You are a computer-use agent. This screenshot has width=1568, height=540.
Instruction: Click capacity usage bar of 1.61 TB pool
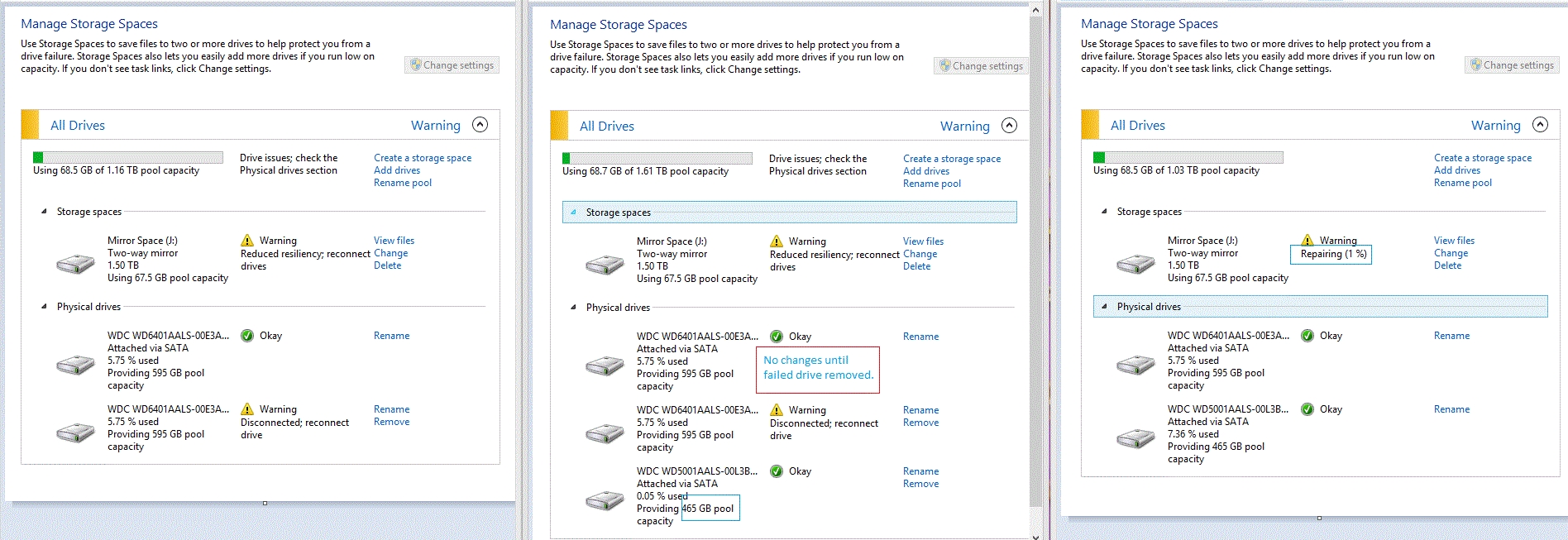pos(657,158)
